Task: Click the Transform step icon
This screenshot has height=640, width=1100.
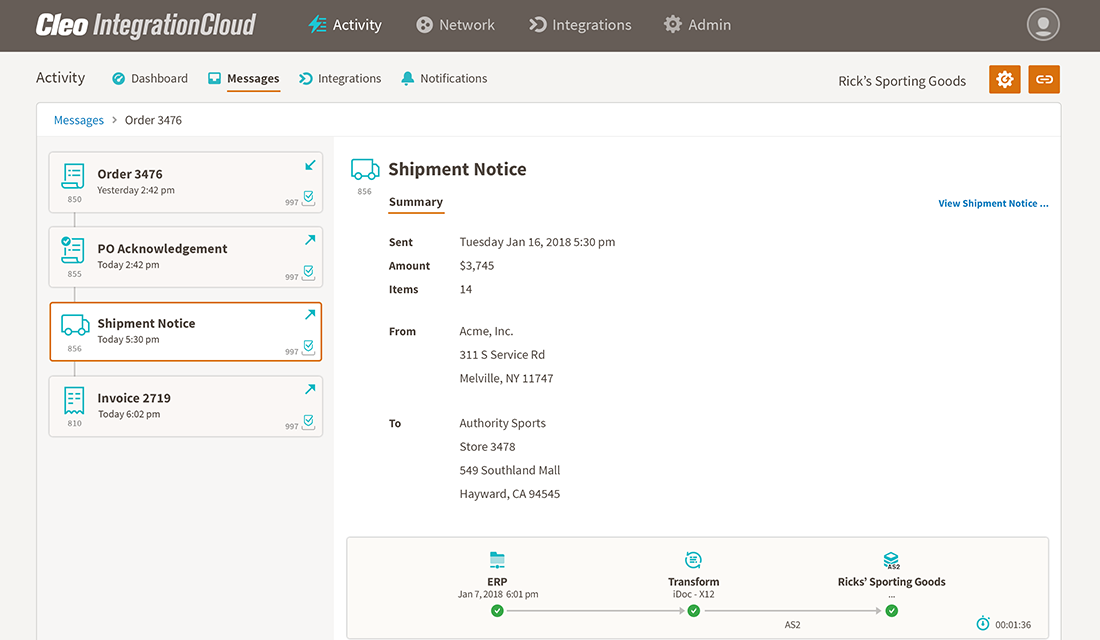Action: tap(693, 560)
